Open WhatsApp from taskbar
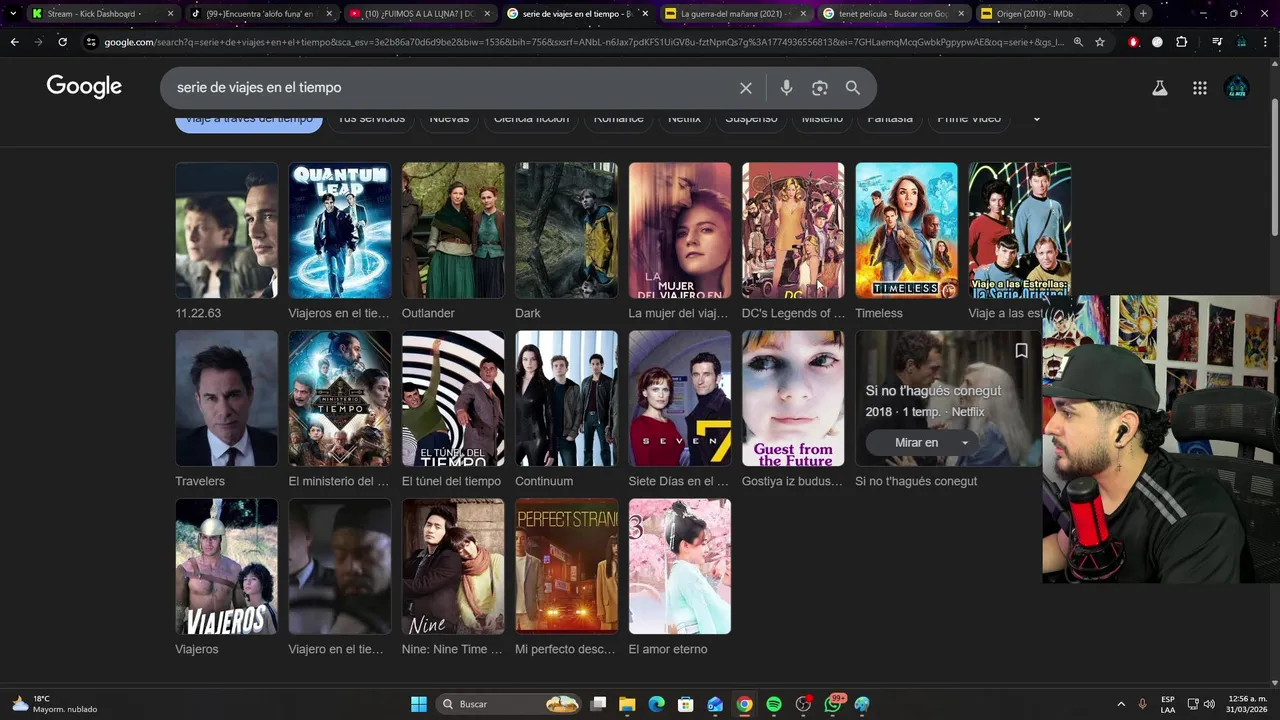This screenshot has width=1280, height=720. tap(833, 704)
